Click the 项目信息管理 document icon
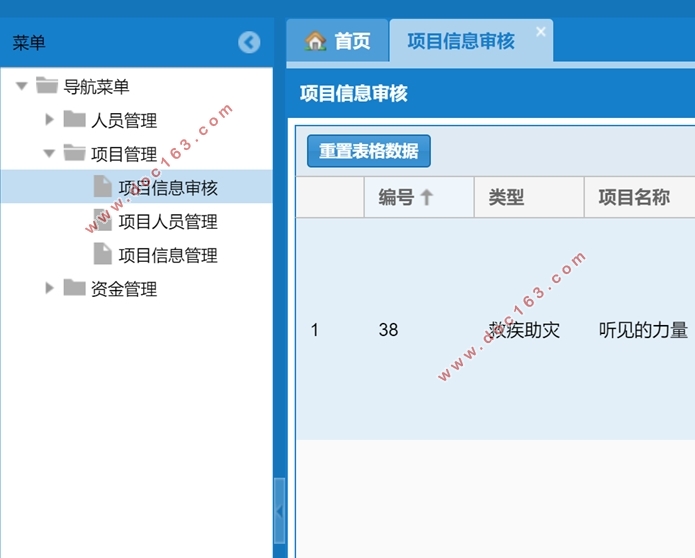Image resolution: width=695 pixels, height=558 pixels. [x=102, y=254]
